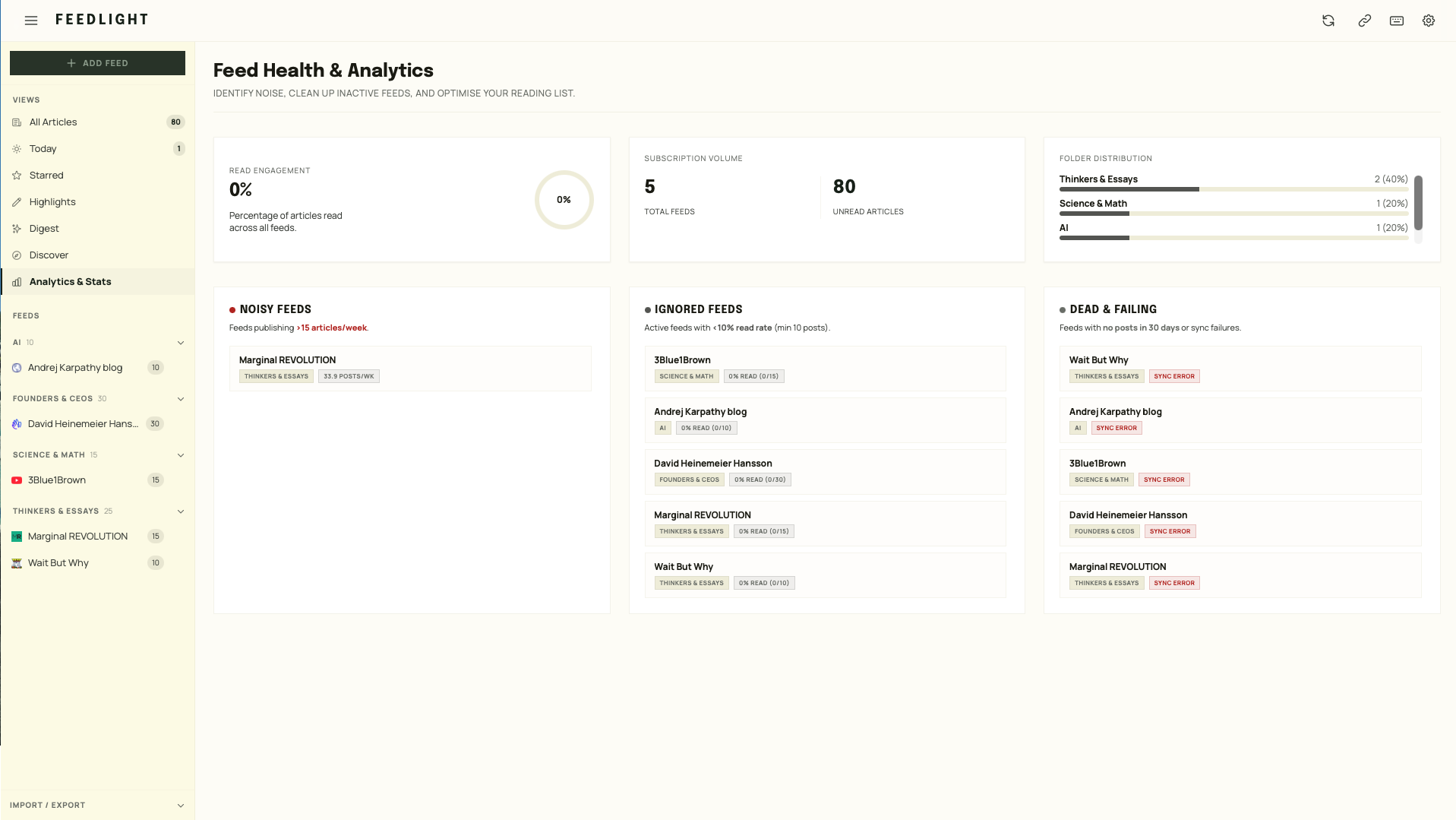Click the FOUNDERS & CEOS tag in Ignored Feeds

tap(689, 480)
